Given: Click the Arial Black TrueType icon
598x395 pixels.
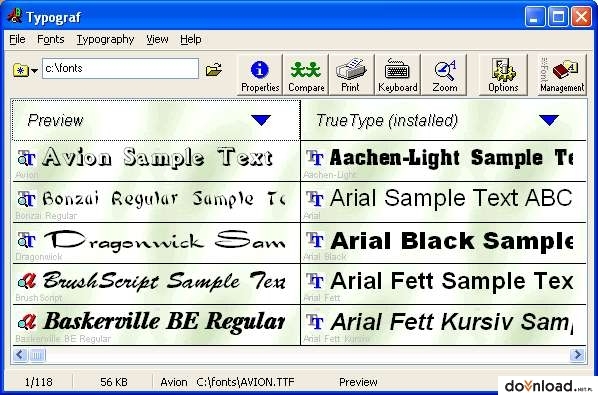Looking at the screenshot, I should click(x=315, y=240).
